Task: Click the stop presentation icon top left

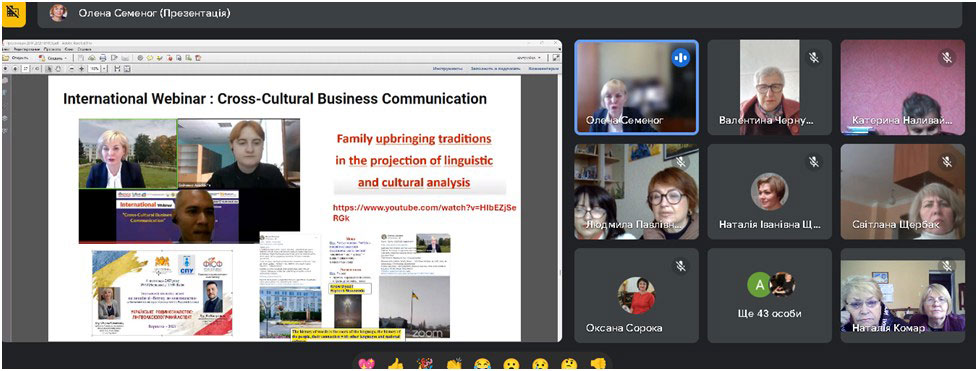Action: coord(12,13)
